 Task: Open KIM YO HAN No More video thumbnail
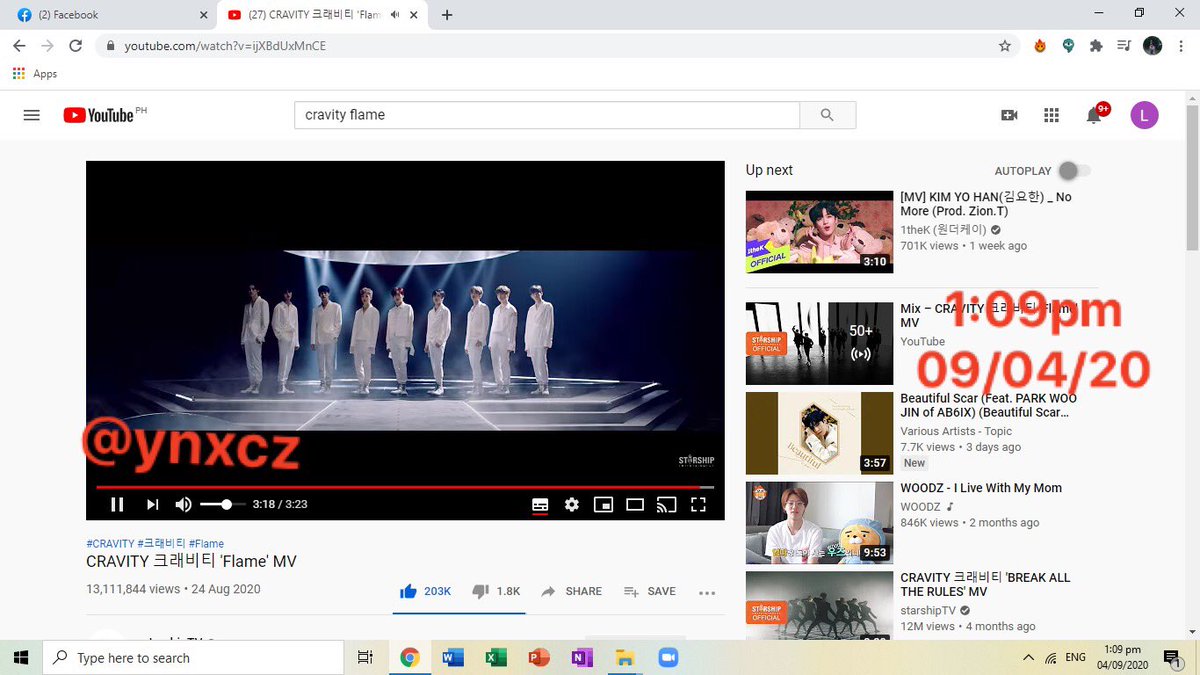pyautogui.click(x=819, y=232)
